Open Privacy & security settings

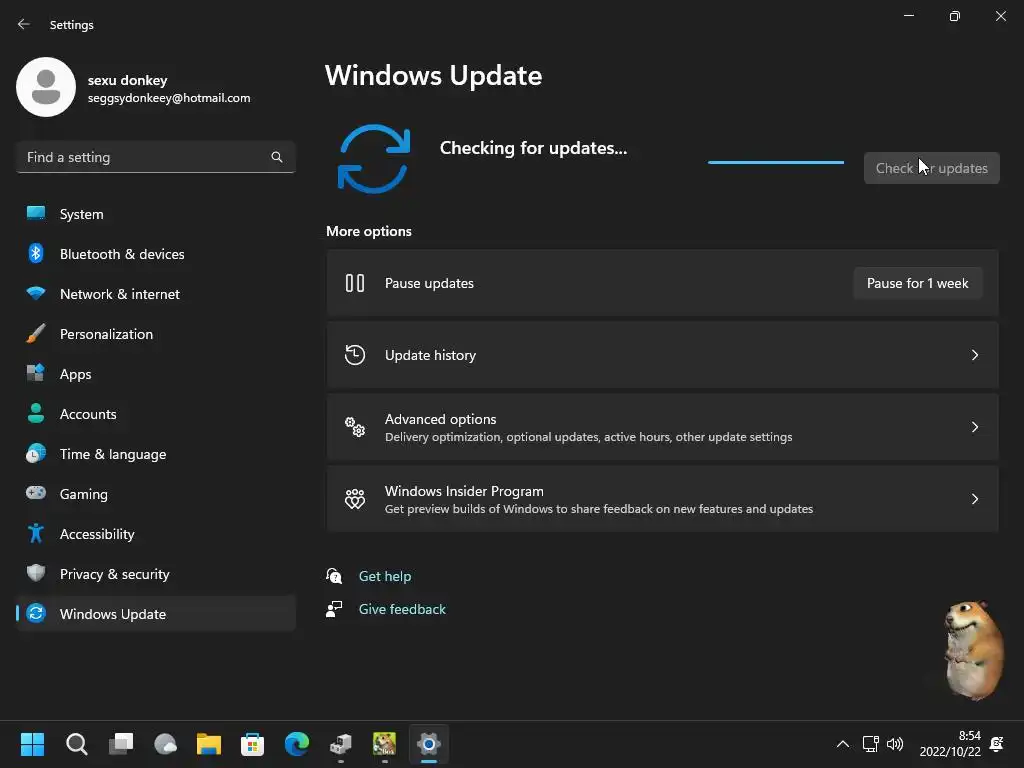pyautogui.click(x=155, y=574)
